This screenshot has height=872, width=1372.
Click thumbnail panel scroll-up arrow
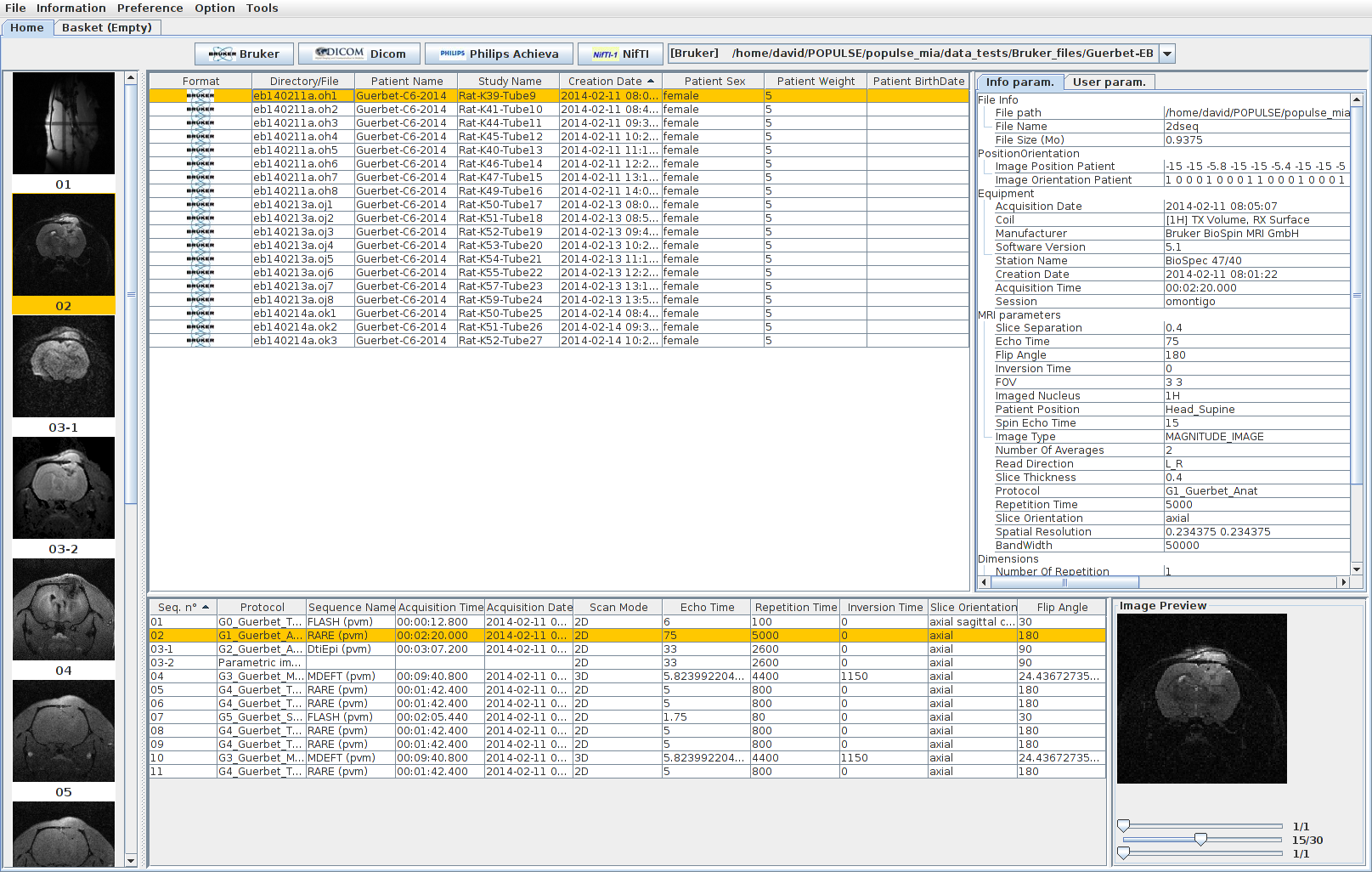[131, 78]
